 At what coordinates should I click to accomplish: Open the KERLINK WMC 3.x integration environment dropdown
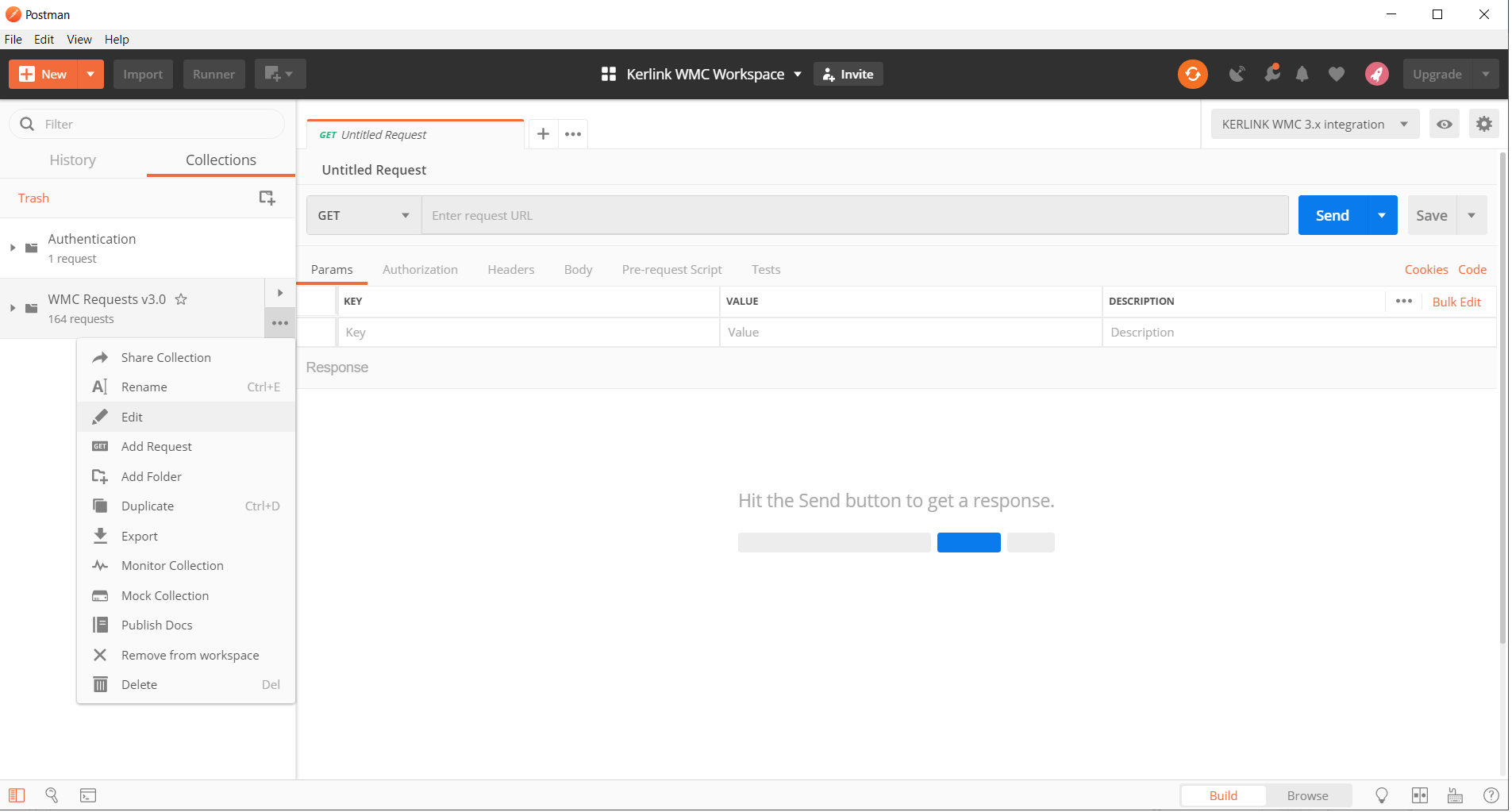[x=1314, y=124]
